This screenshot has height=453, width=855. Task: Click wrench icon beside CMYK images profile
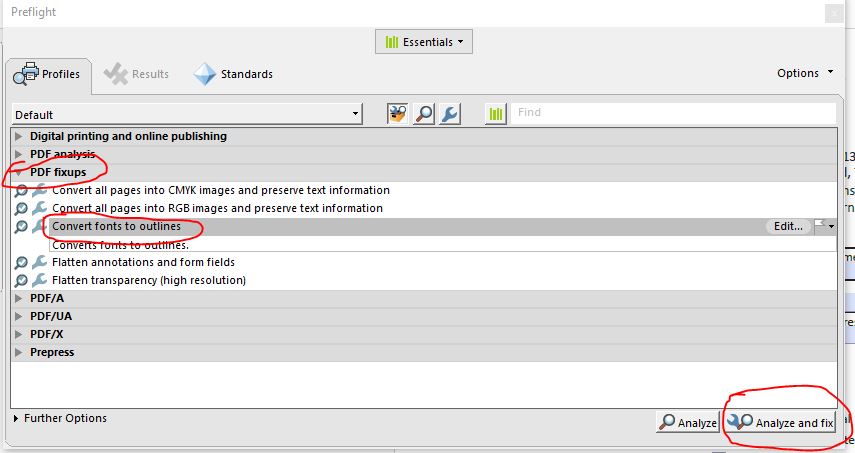point(39,190)
